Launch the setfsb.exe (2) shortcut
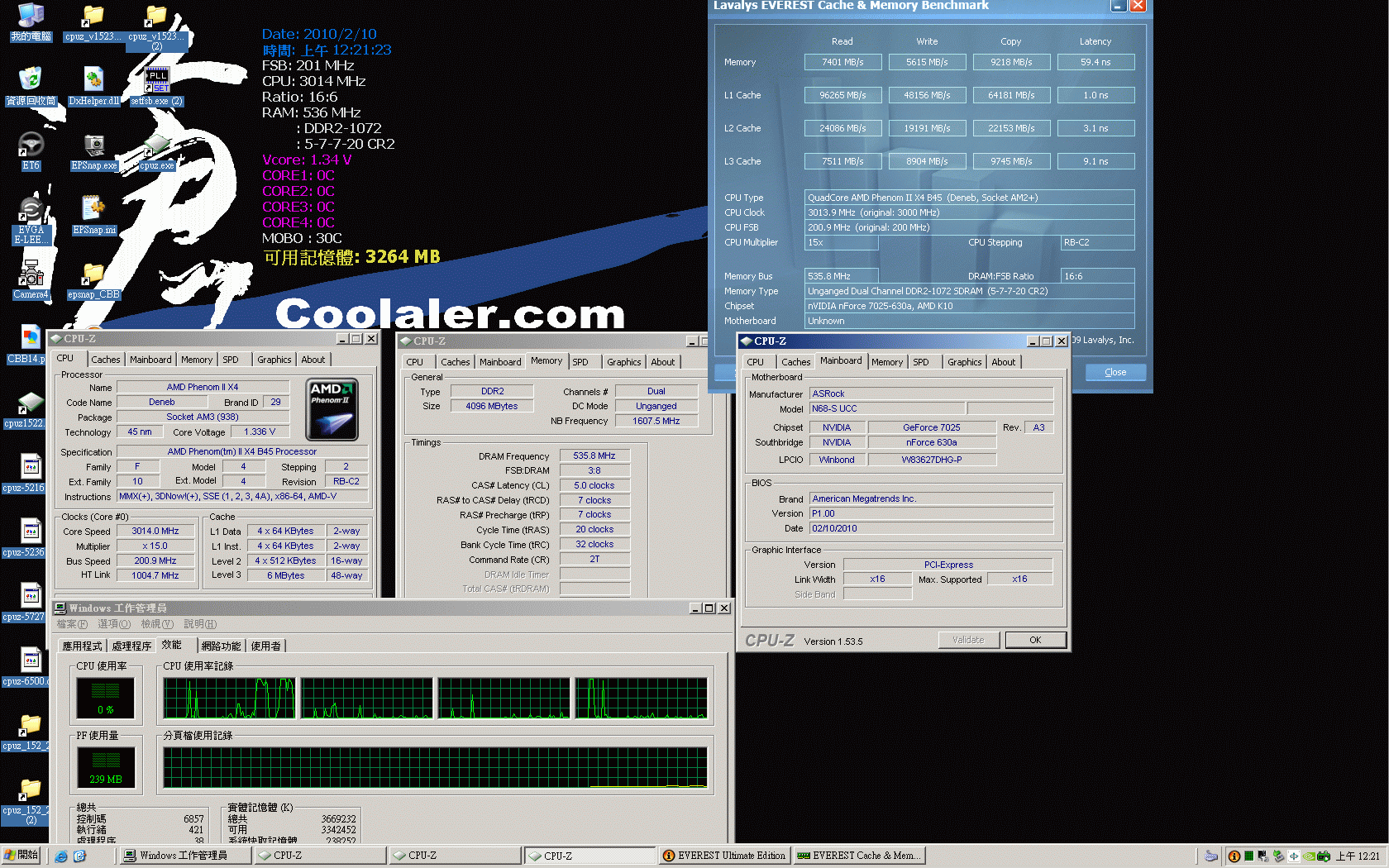This screenshot has width=1389, height=868. [x=156, y=86]
